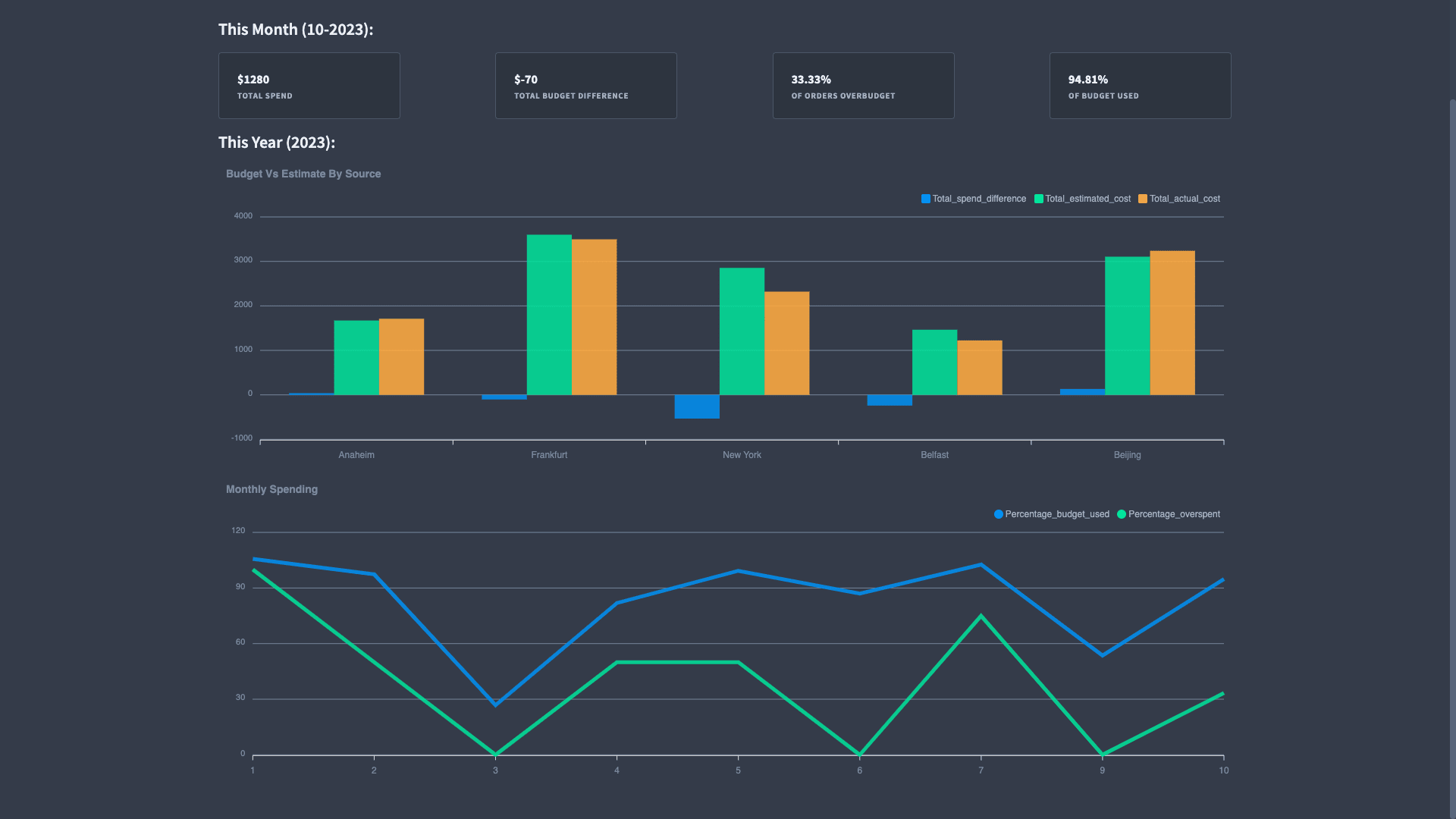The width and height of the screenshot is (1456, 819).
Task: Click blue line point at month 3
Action: [495, 704]
